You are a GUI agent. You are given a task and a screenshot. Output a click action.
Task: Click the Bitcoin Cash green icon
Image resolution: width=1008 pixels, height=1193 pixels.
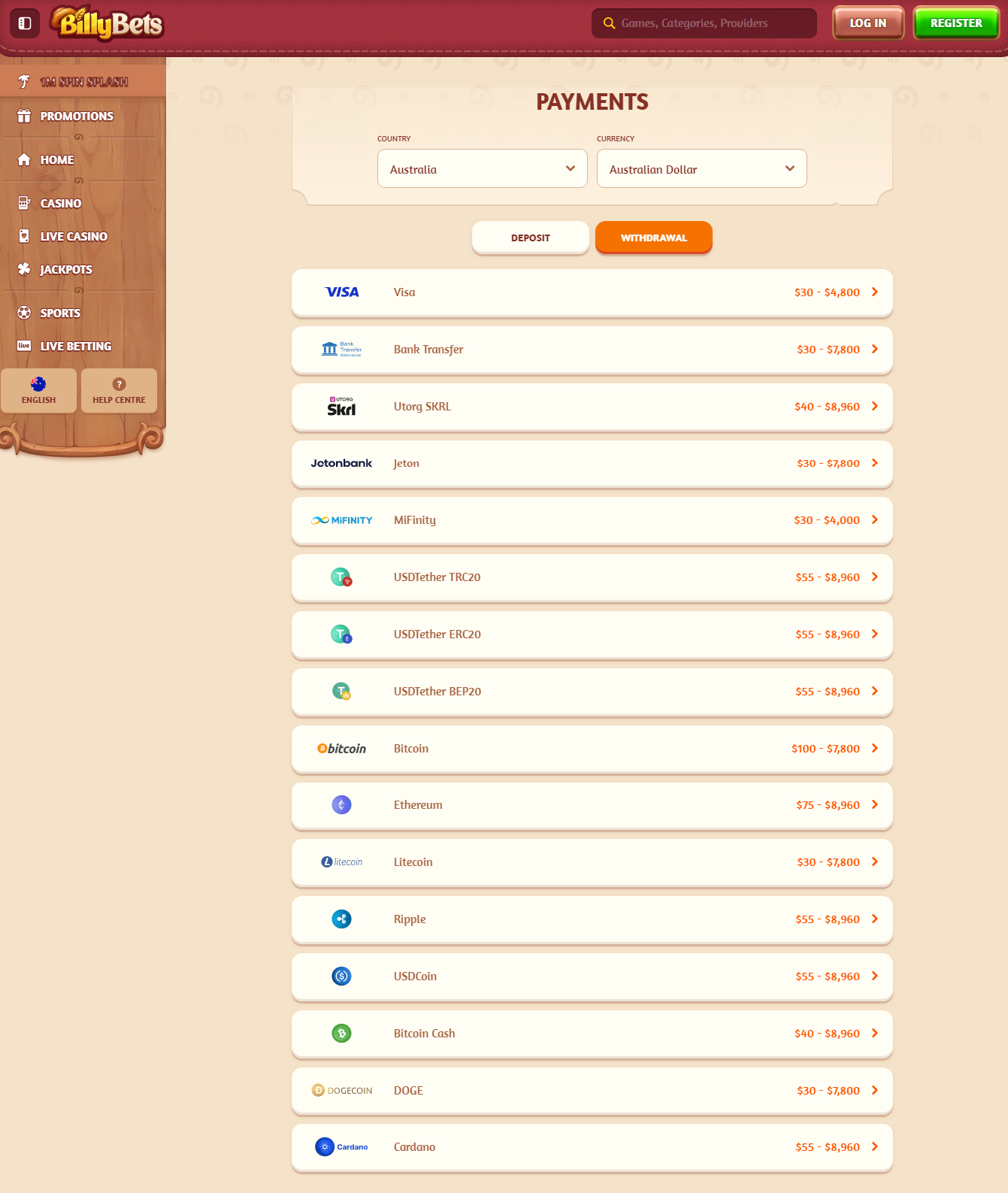coord(342,1034)
